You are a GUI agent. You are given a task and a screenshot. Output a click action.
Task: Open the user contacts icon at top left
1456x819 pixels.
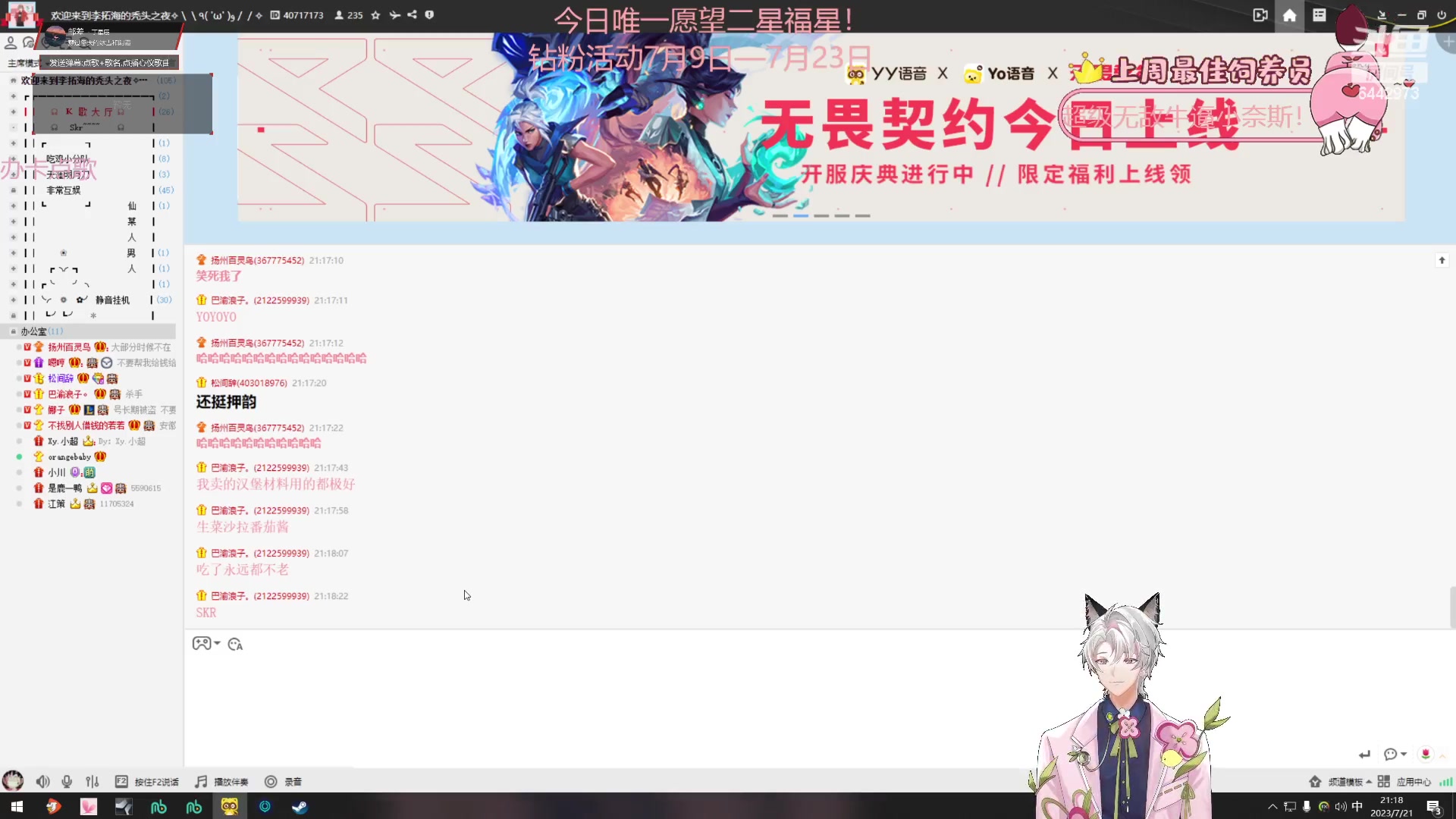click(x=11, y=43)
